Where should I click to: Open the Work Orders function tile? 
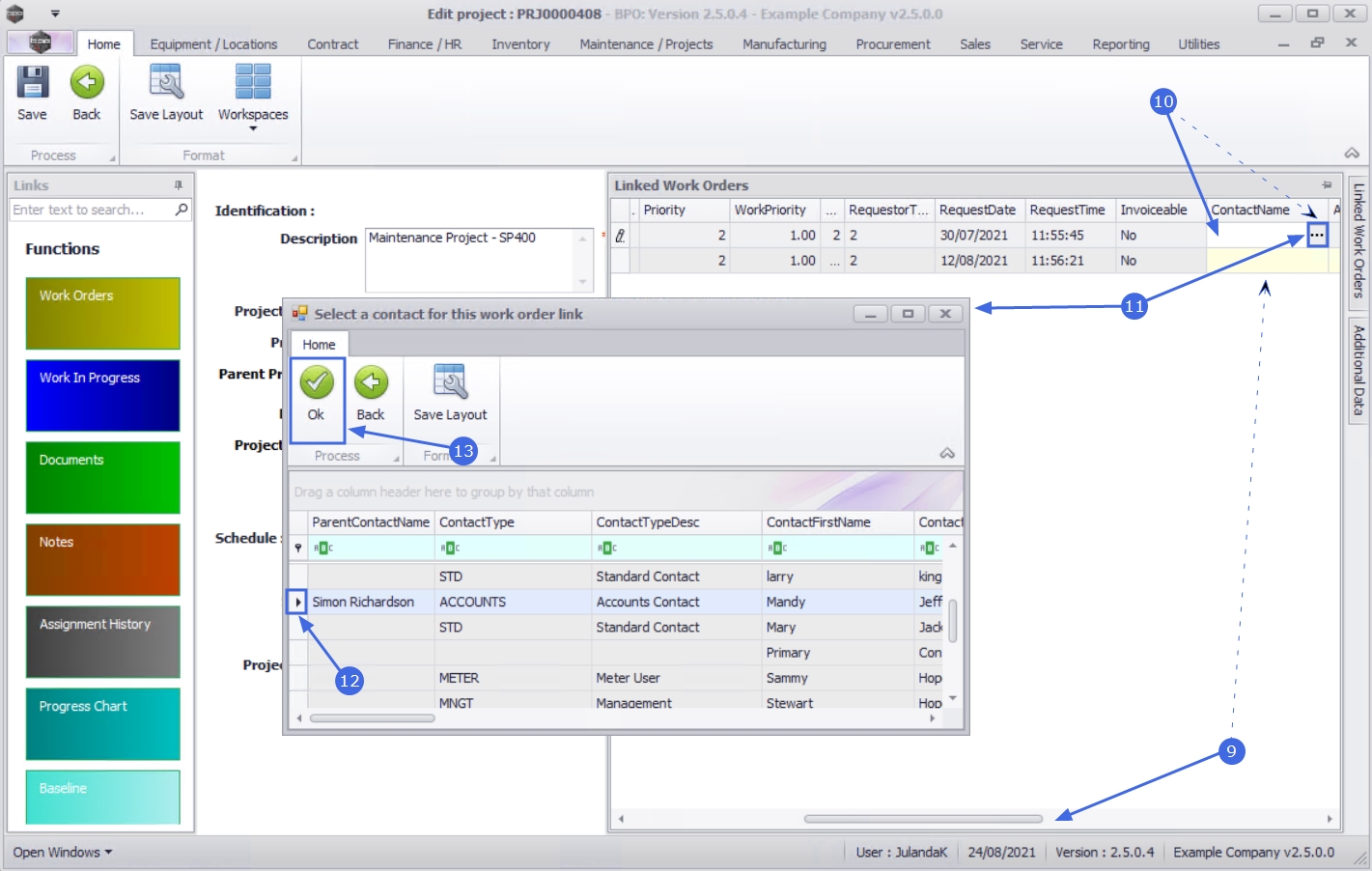pos(102,313)
